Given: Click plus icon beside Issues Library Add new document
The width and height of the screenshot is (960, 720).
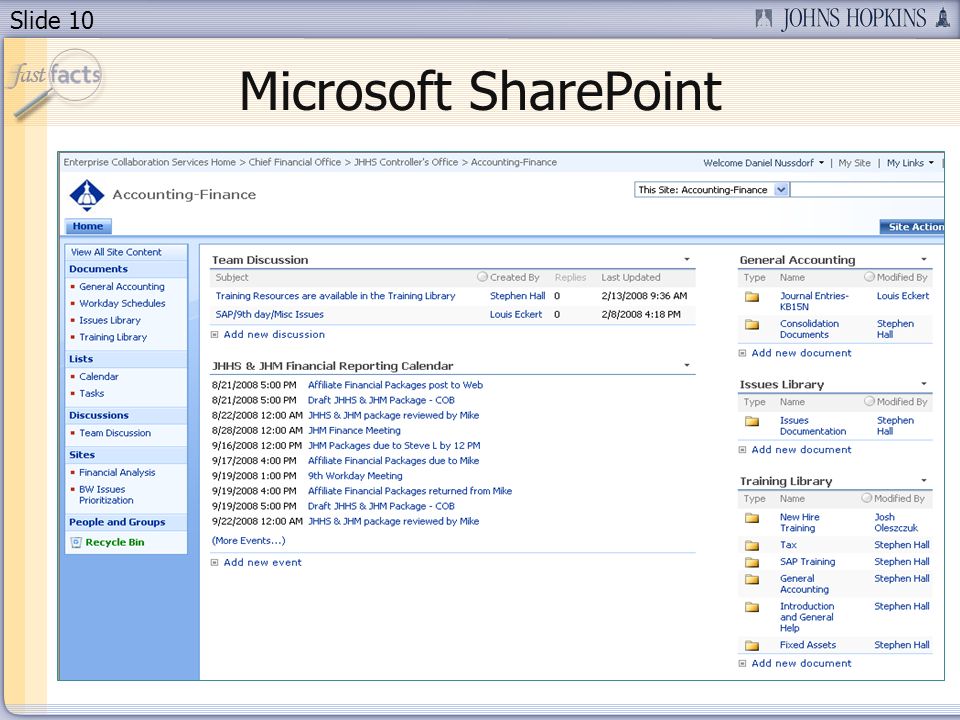Looking at the screenshot, I should pos(743,450).
